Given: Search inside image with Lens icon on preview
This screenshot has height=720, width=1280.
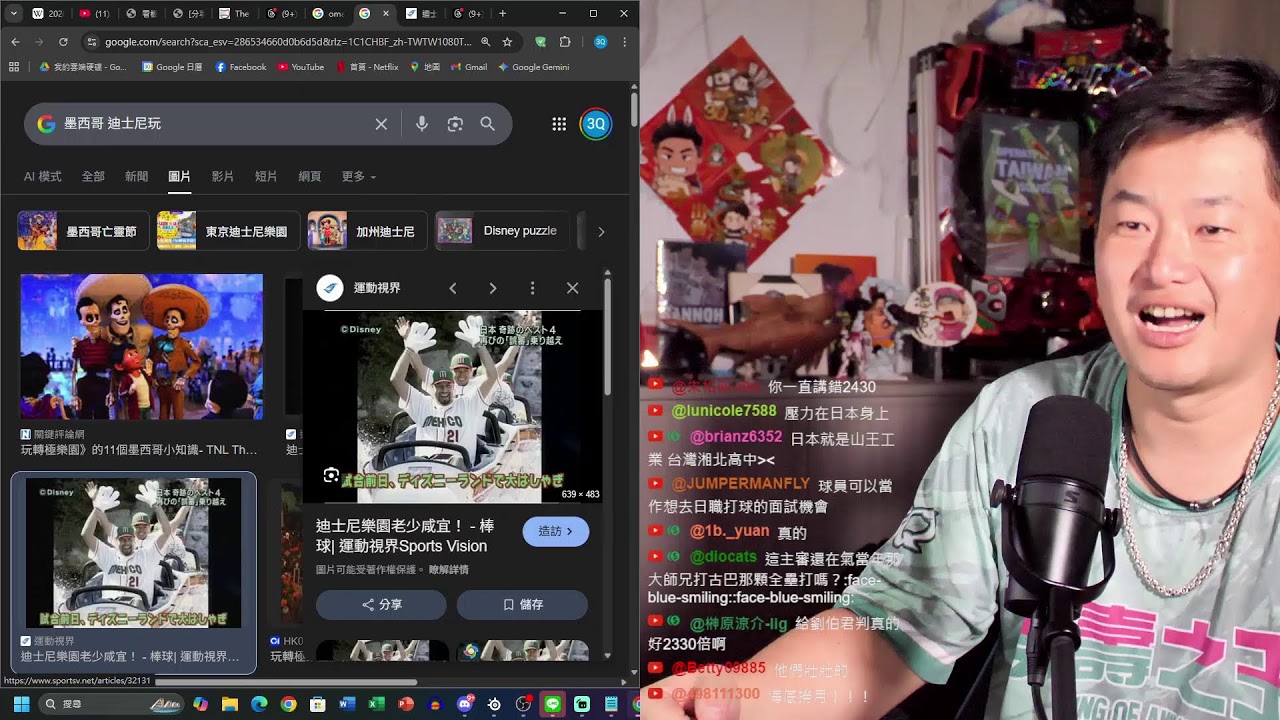Looking at the screenshot, I should [x=331, y=475].
